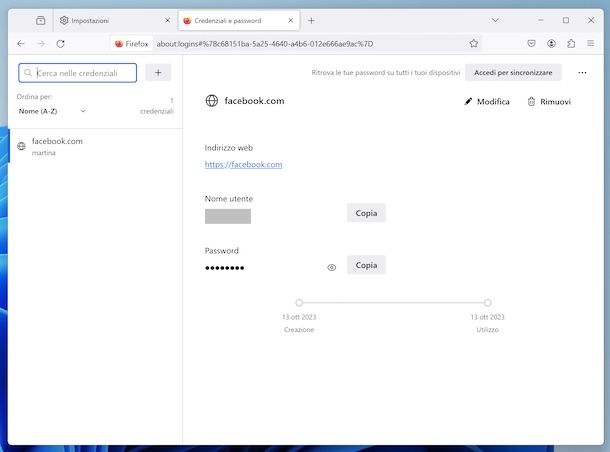Maximize the Firefox window
The height and width of the screenshot is (452, 610).
point(566,20)
